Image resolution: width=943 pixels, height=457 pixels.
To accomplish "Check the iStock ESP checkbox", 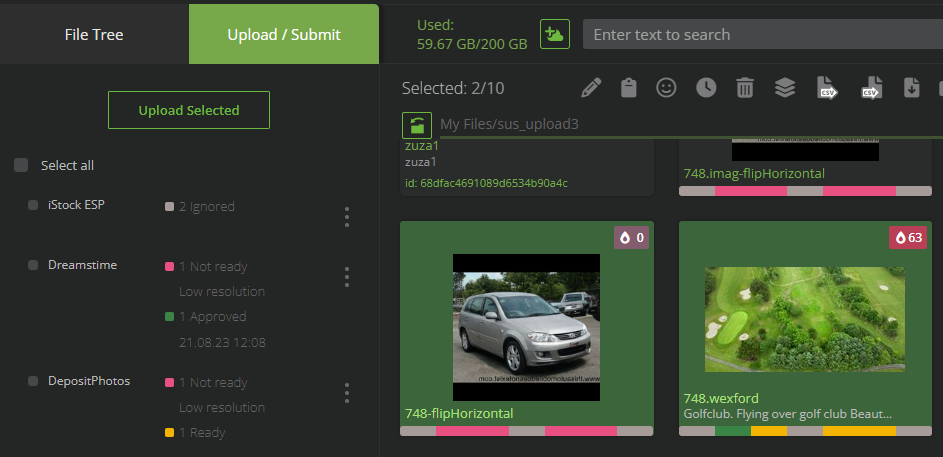I will (33, 205).
